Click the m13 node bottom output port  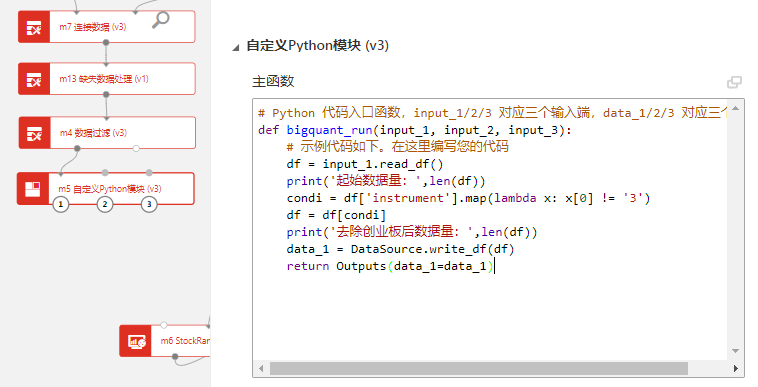click(106, 94)
